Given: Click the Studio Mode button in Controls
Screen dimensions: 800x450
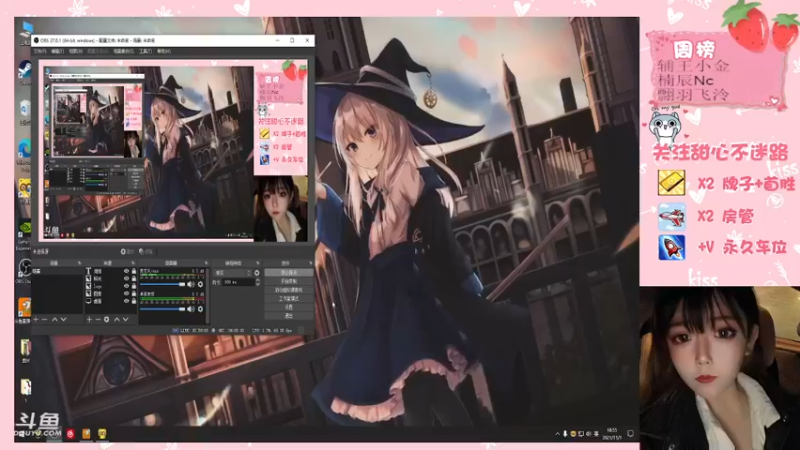Looking at the screenshot, I should pyautogui.click(x=289, y=298).
